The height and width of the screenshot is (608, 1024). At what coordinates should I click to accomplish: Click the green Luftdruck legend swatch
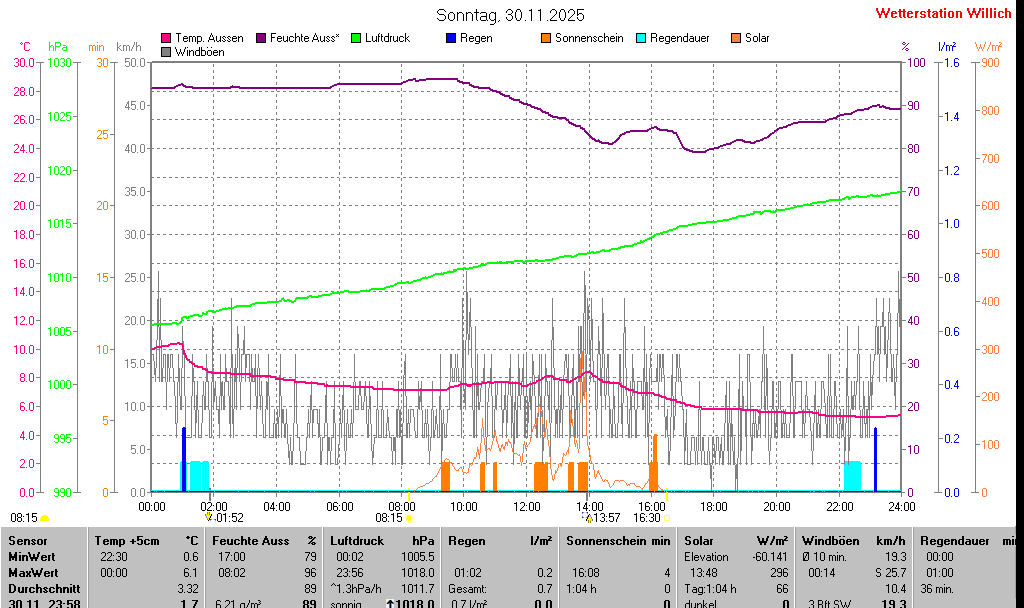click(x=356, y=38)
